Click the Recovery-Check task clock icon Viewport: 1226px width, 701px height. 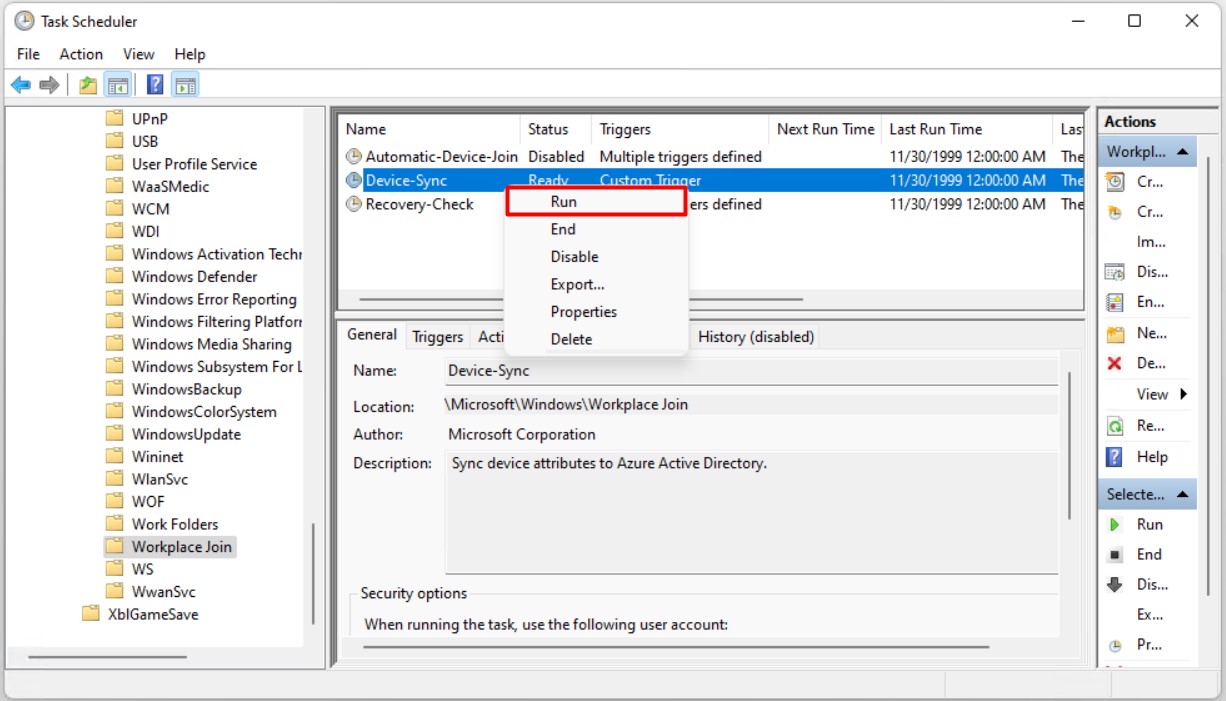tap(354, 204)
